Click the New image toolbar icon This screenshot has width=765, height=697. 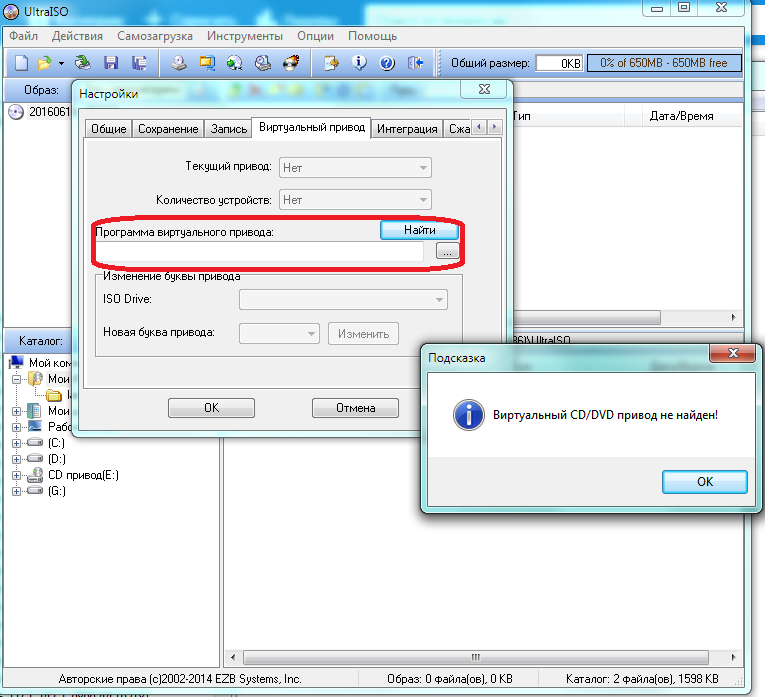tap(21, 63)
